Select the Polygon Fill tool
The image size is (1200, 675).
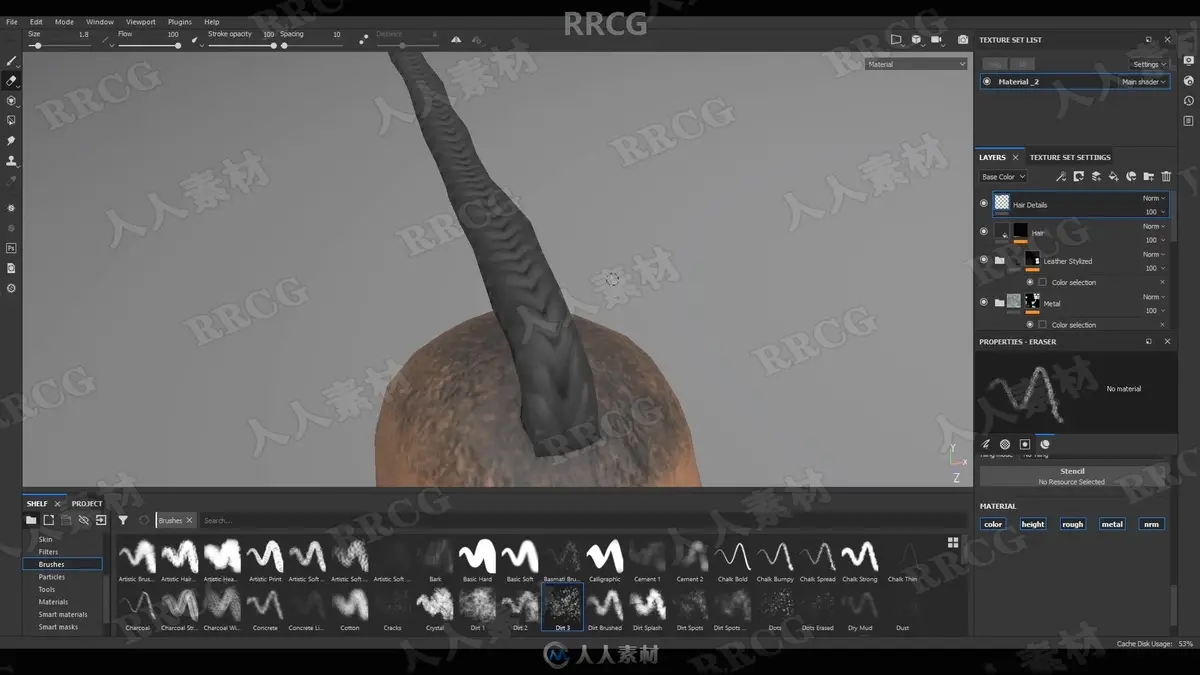point(11,121)
